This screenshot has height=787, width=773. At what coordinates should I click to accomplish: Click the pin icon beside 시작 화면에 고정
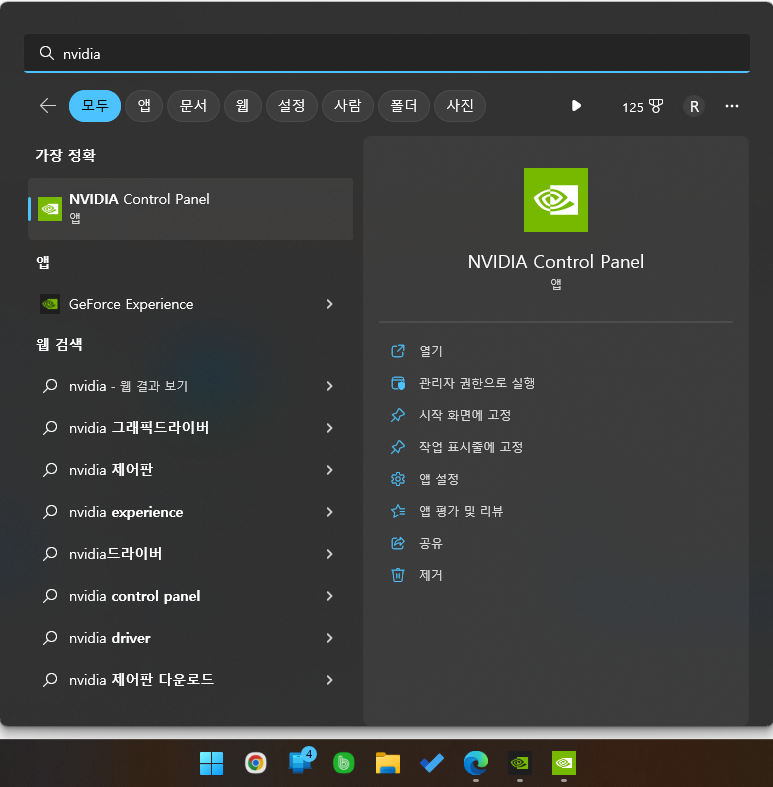pyautogui.click(x=398, y=415)
